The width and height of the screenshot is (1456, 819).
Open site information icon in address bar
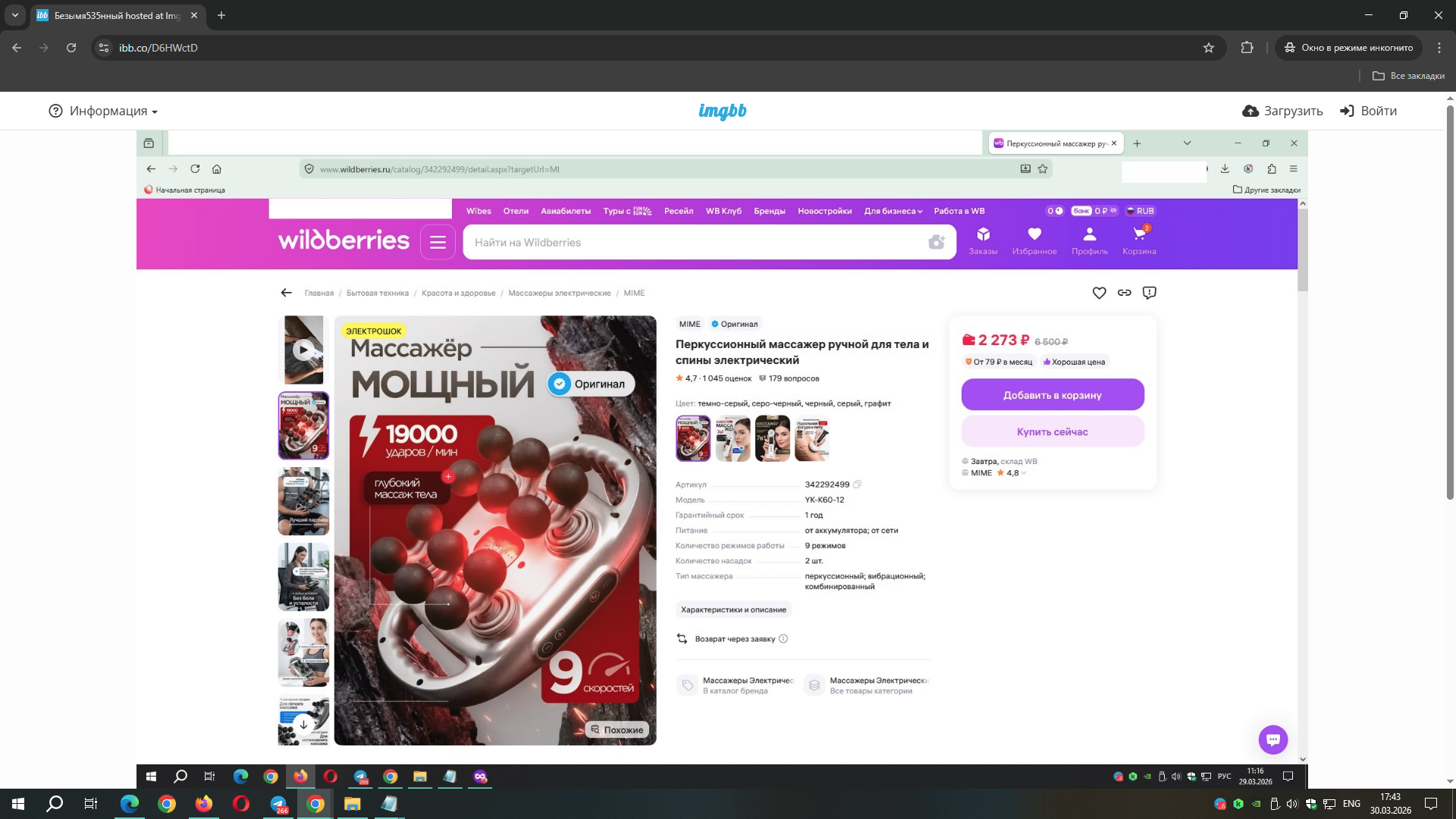point(105,48)
